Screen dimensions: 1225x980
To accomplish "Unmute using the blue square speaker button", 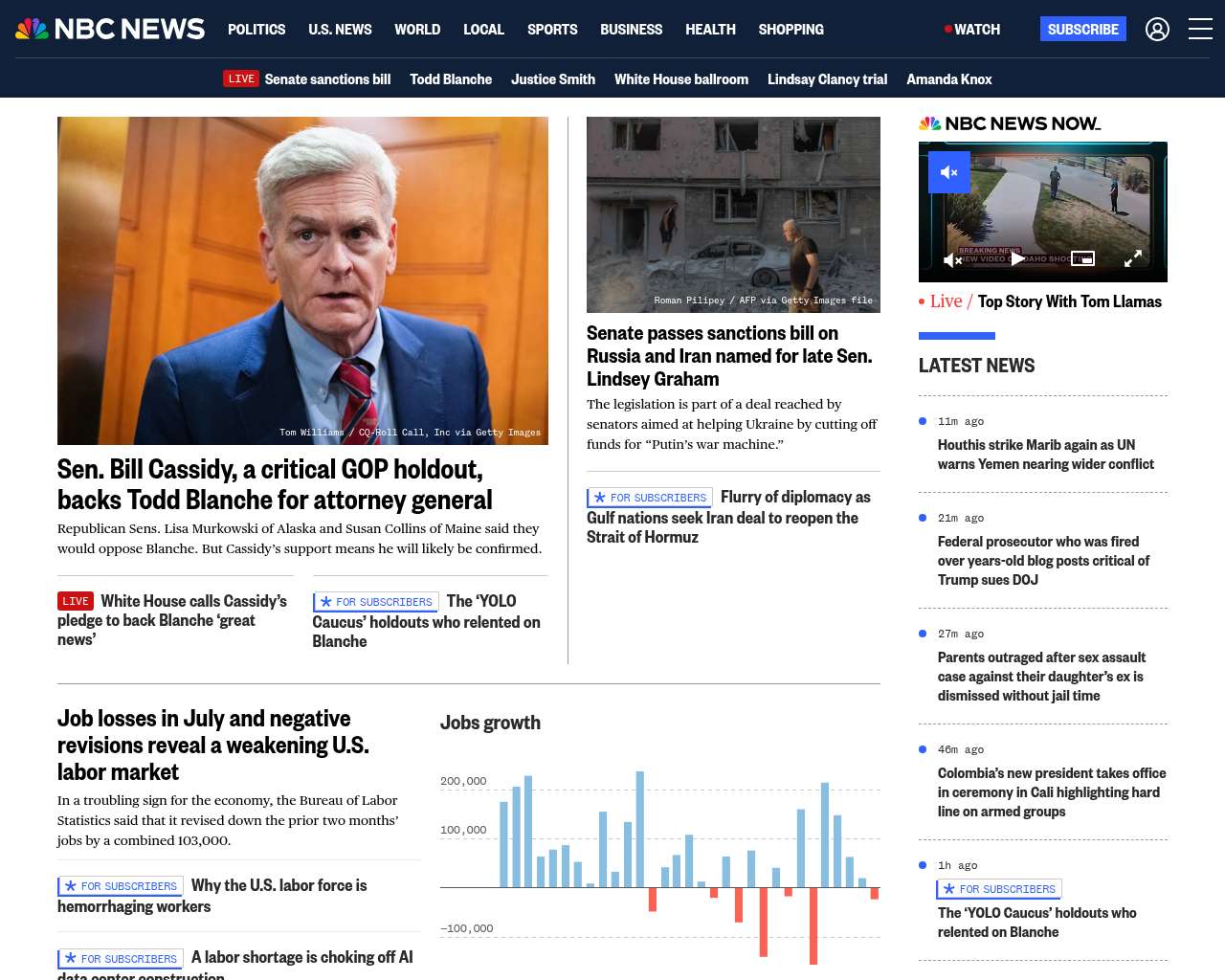I will 949,172.
